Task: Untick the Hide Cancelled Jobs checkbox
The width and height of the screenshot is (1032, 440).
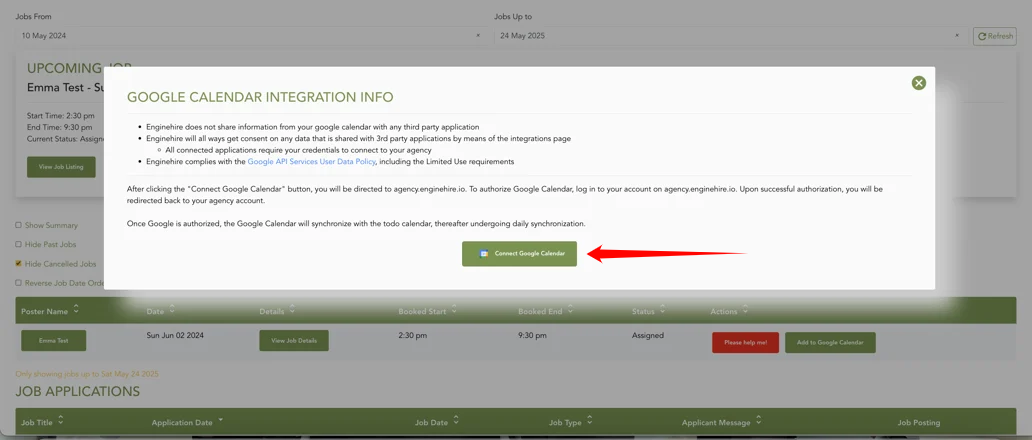Action: (x=18, y=264)
